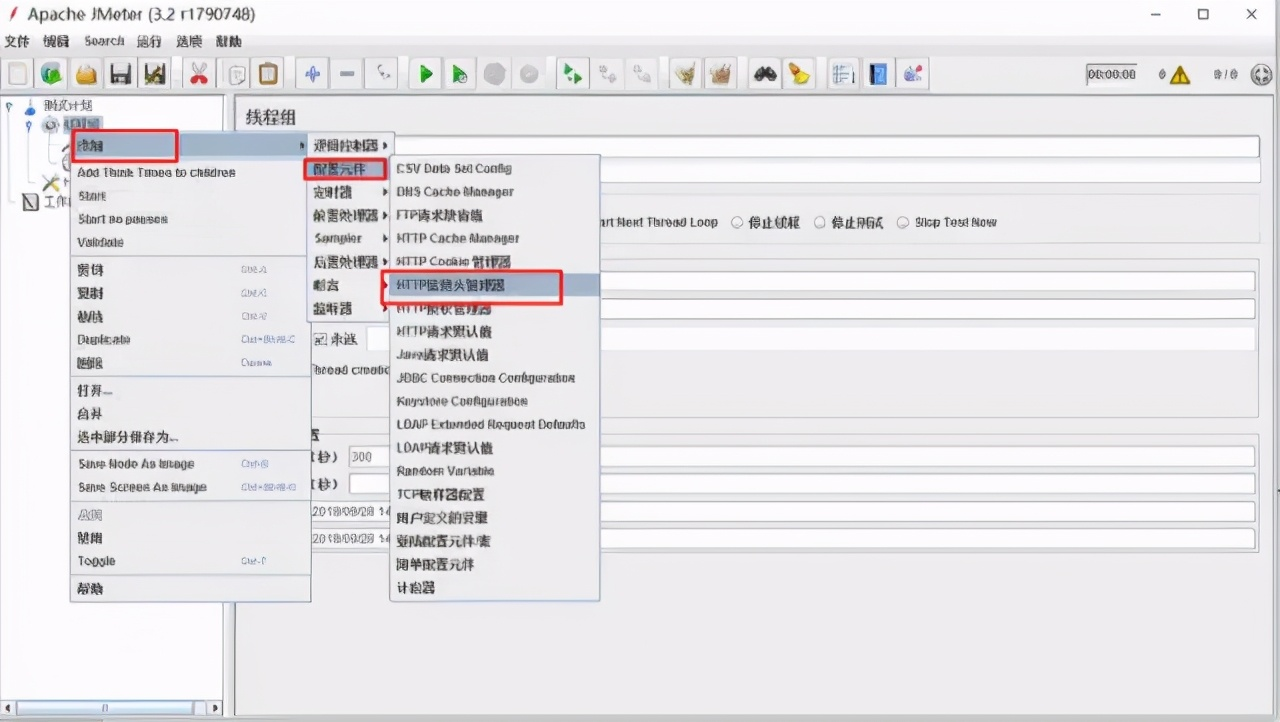Open Search with the binoculars icon
Viewport: 1280px width, 722px height.
765,74
